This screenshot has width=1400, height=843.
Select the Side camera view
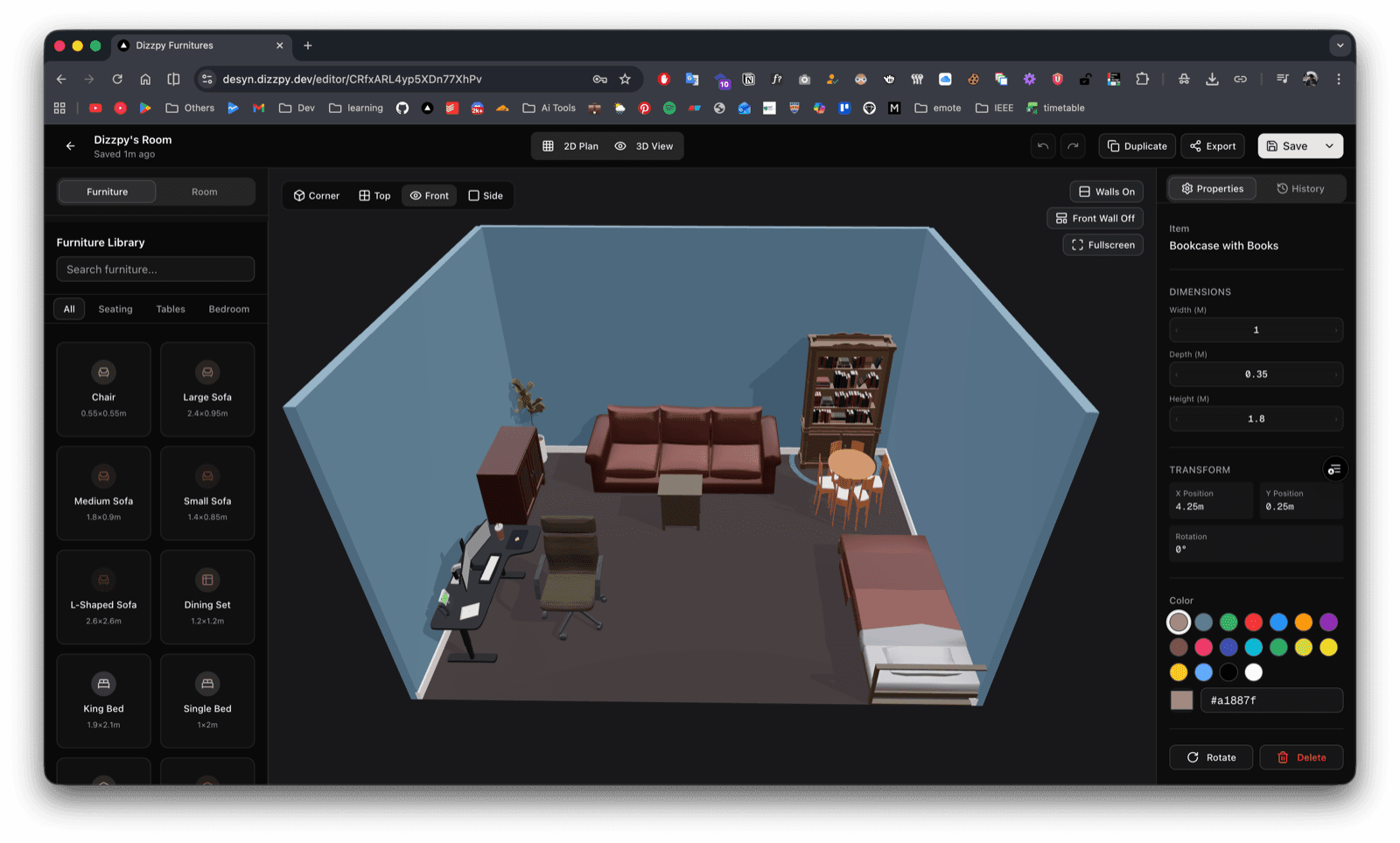[486, 195]
